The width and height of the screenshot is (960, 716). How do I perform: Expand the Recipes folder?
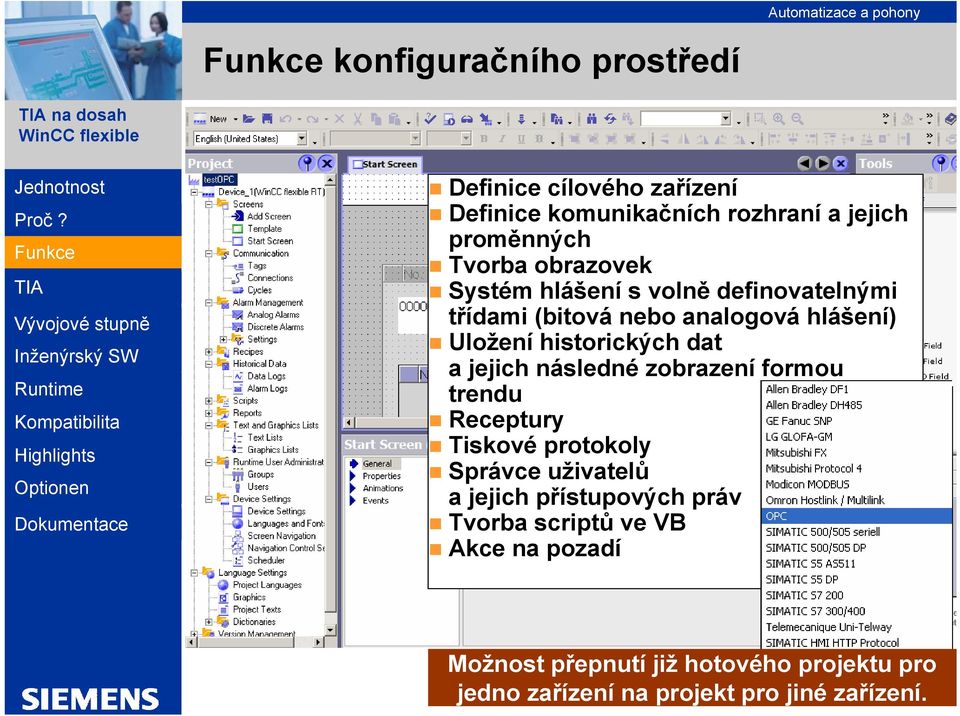pos(209,352)
